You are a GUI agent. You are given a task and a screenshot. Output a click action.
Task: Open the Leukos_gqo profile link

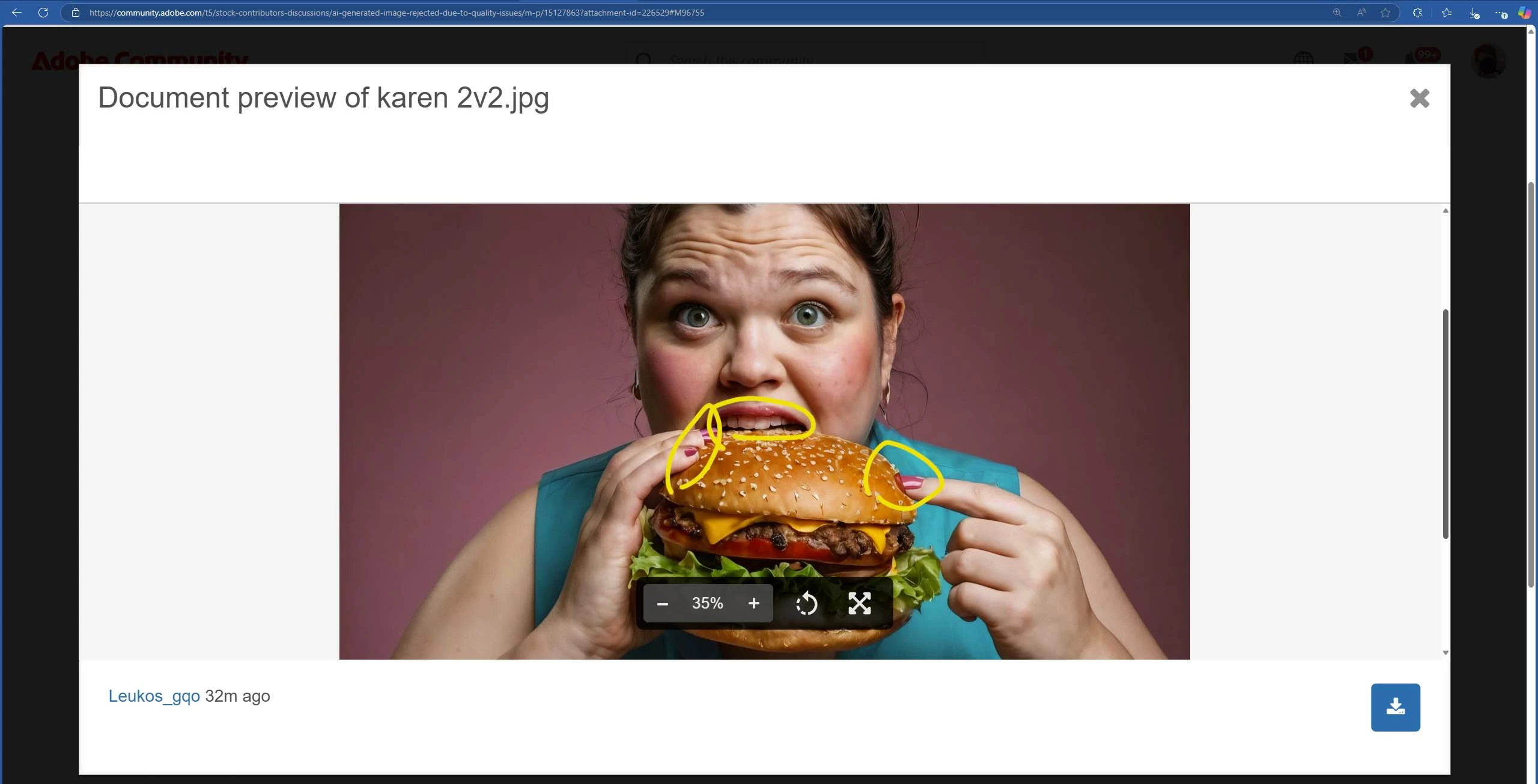154,696
